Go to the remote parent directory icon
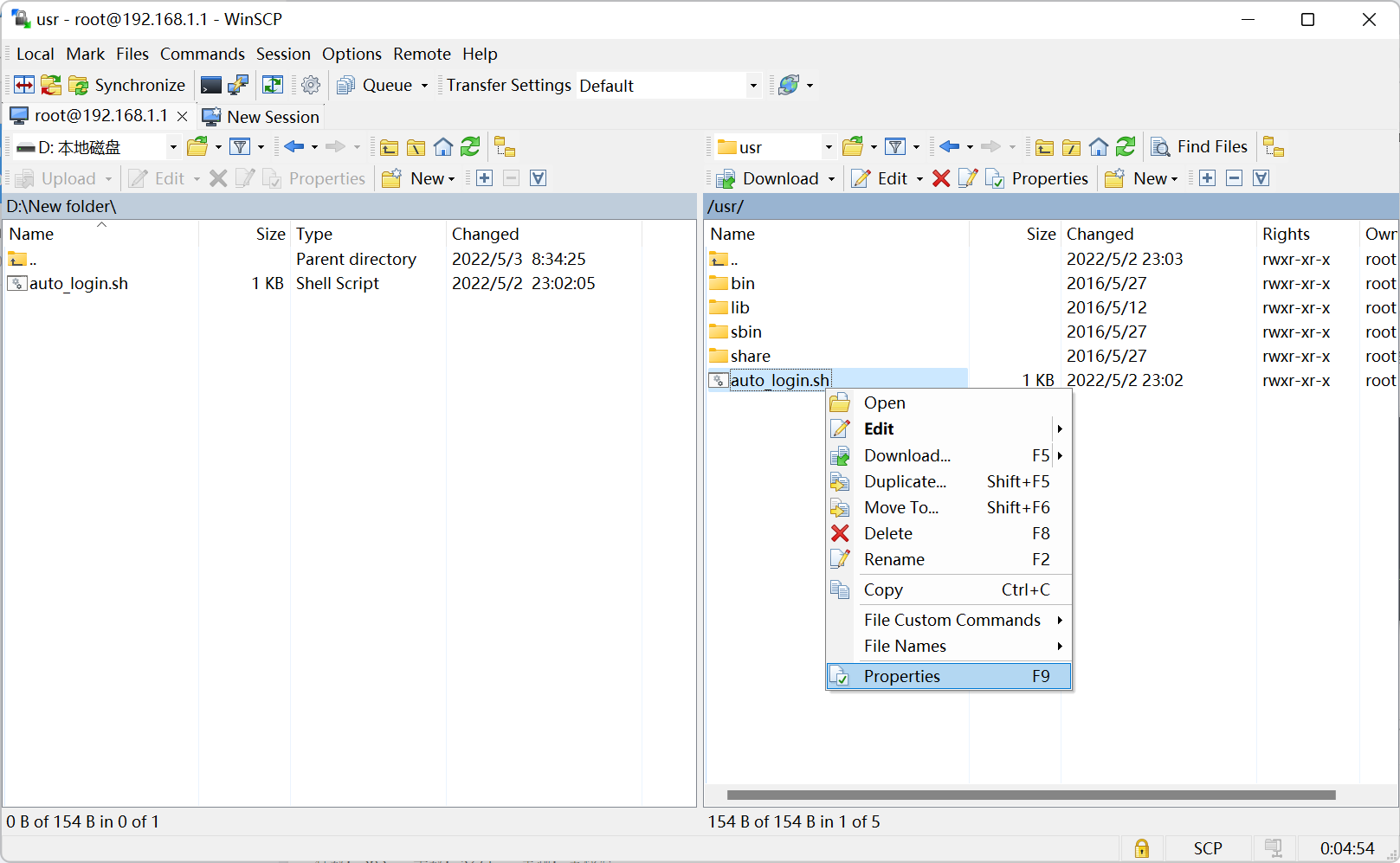Image resolution: width=1400 pixels, height=863 pixels. point(1045,147)
